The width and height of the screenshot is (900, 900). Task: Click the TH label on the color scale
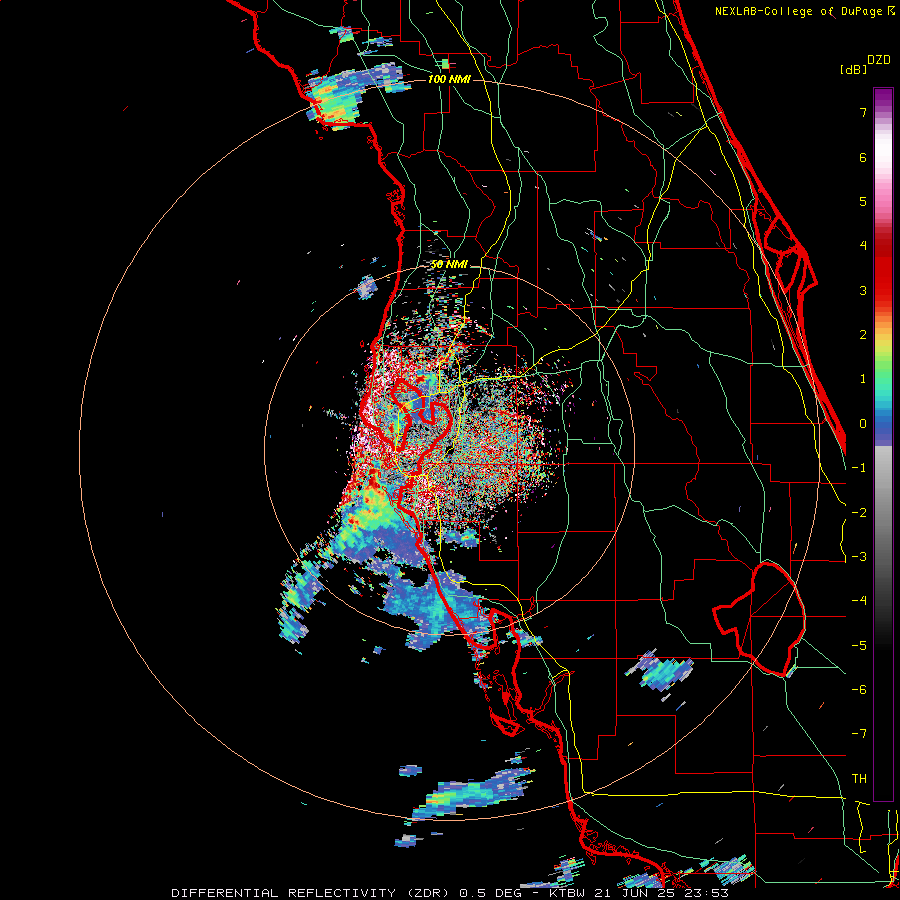click(859, 778)
